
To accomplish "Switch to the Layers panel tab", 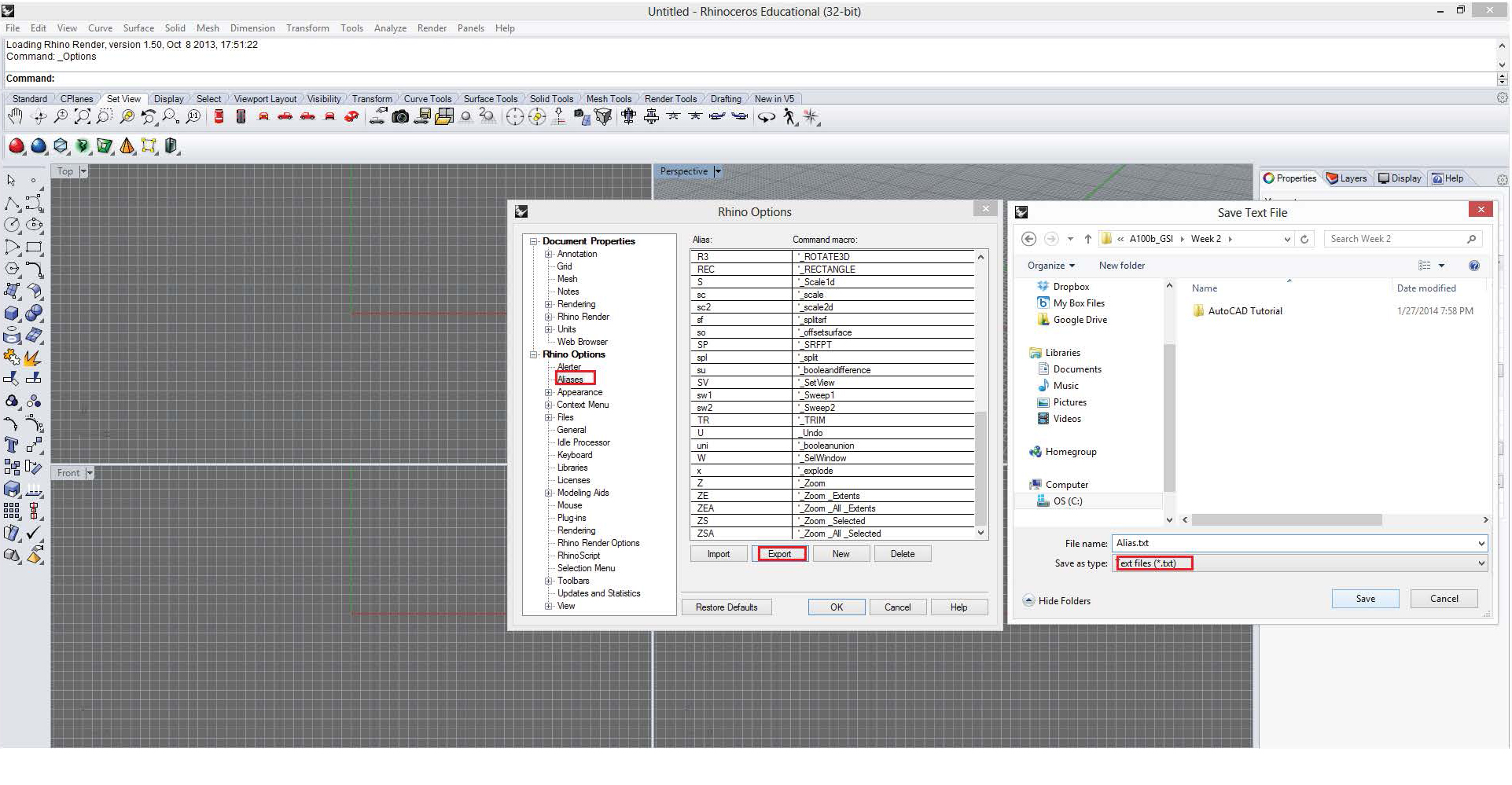I will (1347, 178).
